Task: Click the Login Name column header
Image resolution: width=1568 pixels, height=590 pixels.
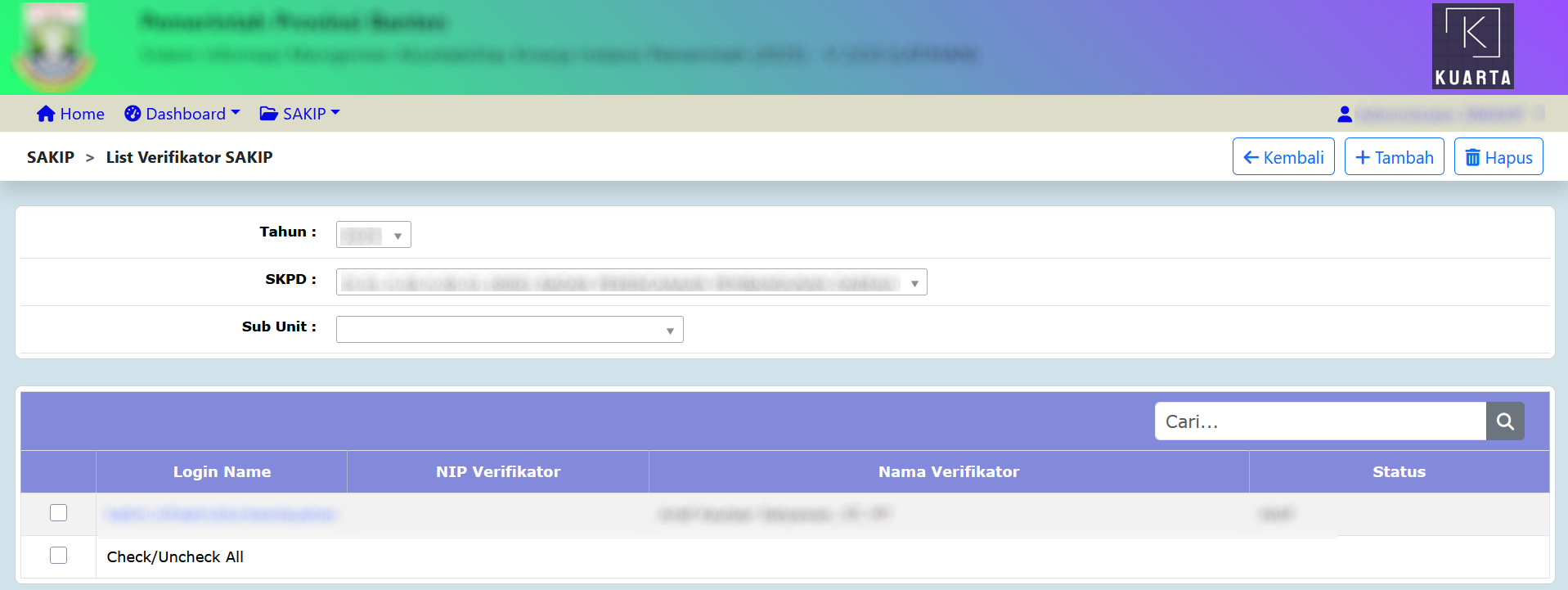Action: pyautogui.click(x=222, y=471)
